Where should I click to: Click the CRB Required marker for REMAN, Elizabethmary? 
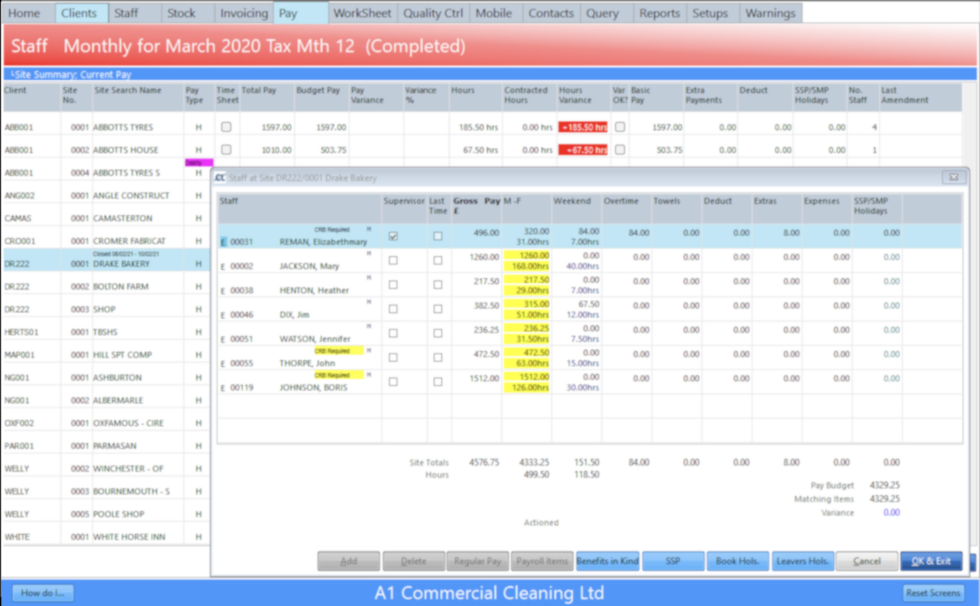pos(332,229)
